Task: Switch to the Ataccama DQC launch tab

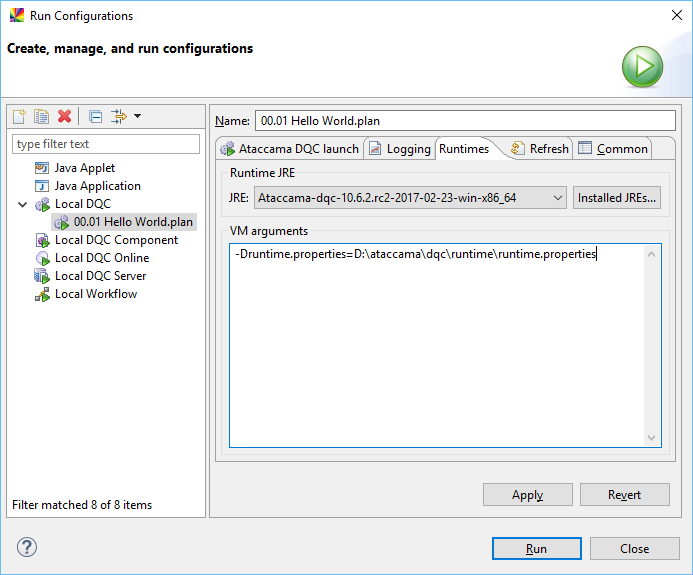Action: 289,149
